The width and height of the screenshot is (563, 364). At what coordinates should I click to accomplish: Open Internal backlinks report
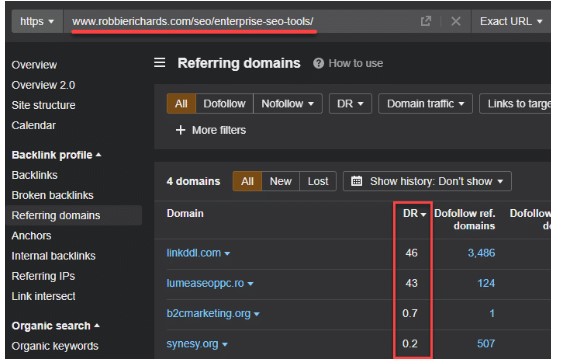[x=53, y=256]
